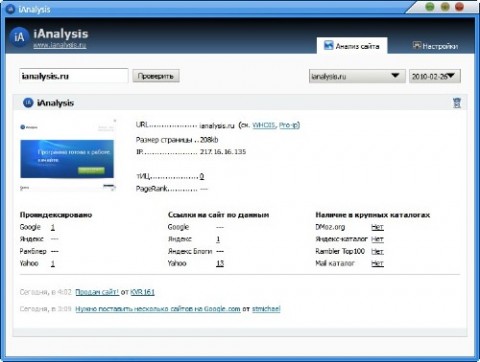Click the тИЦ value 0 link
The width and height of the screenshot is (480, 362).
click(202, 176)
